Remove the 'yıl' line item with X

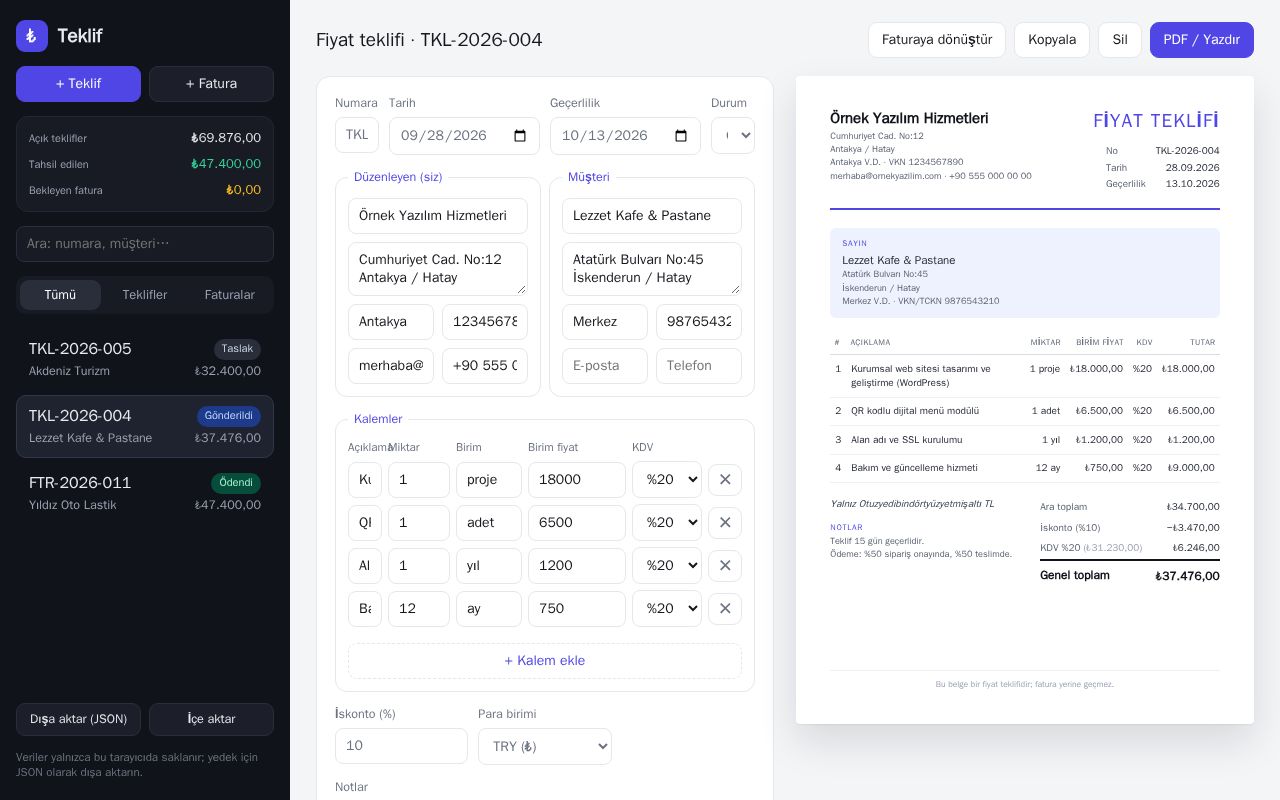(725, 565)
